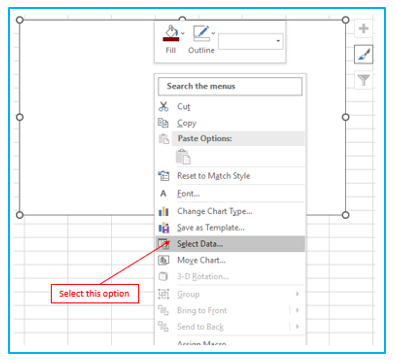Select Reset to Match Style
The height and width of the screenshot is (363, 395).
[x=214, y=176]
